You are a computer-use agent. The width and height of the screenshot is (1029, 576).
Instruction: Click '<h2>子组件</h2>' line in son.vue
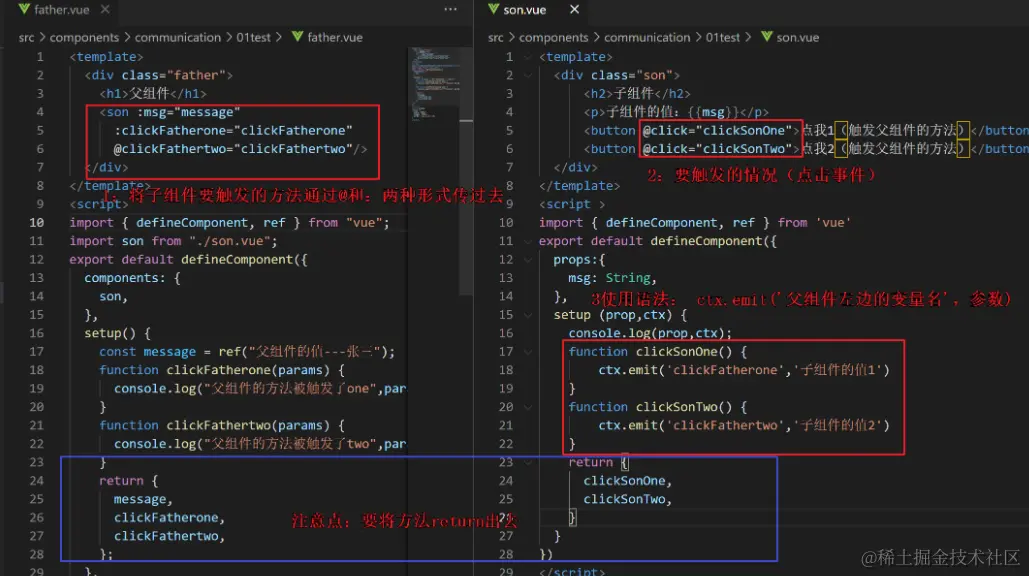pyautogui.click(x=637, y=94)
